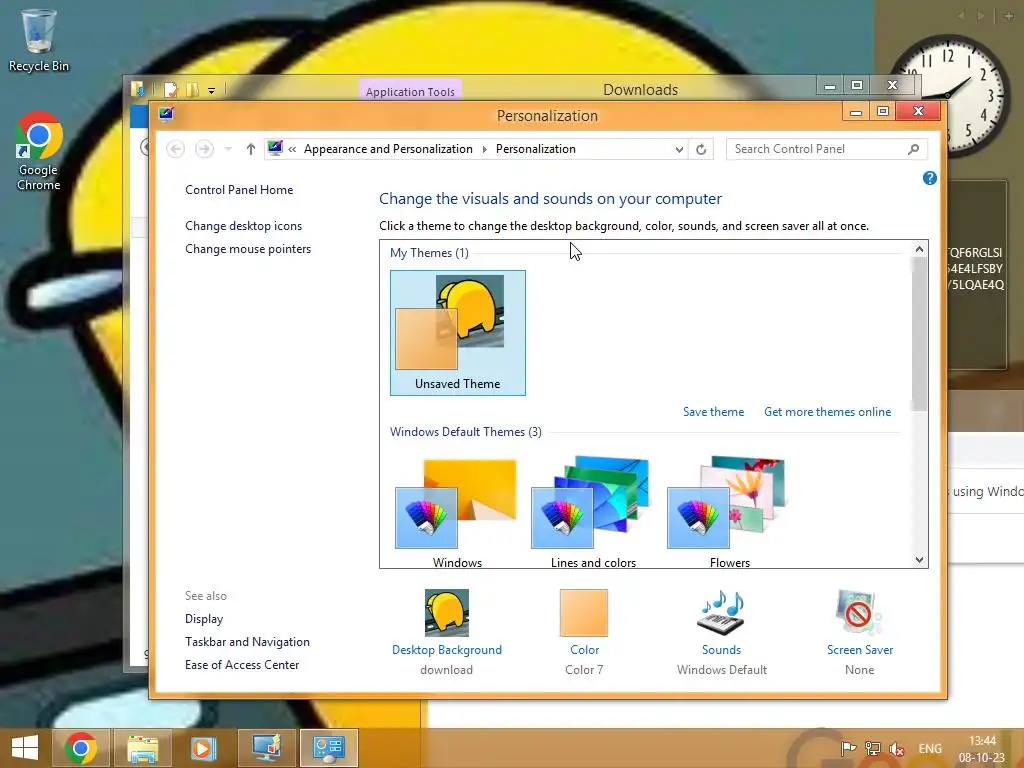Image resolution: width=1024 pixels, height=768 pixels.
Task: Click the theme list scrollbar thumb
Action: point(920,334)
